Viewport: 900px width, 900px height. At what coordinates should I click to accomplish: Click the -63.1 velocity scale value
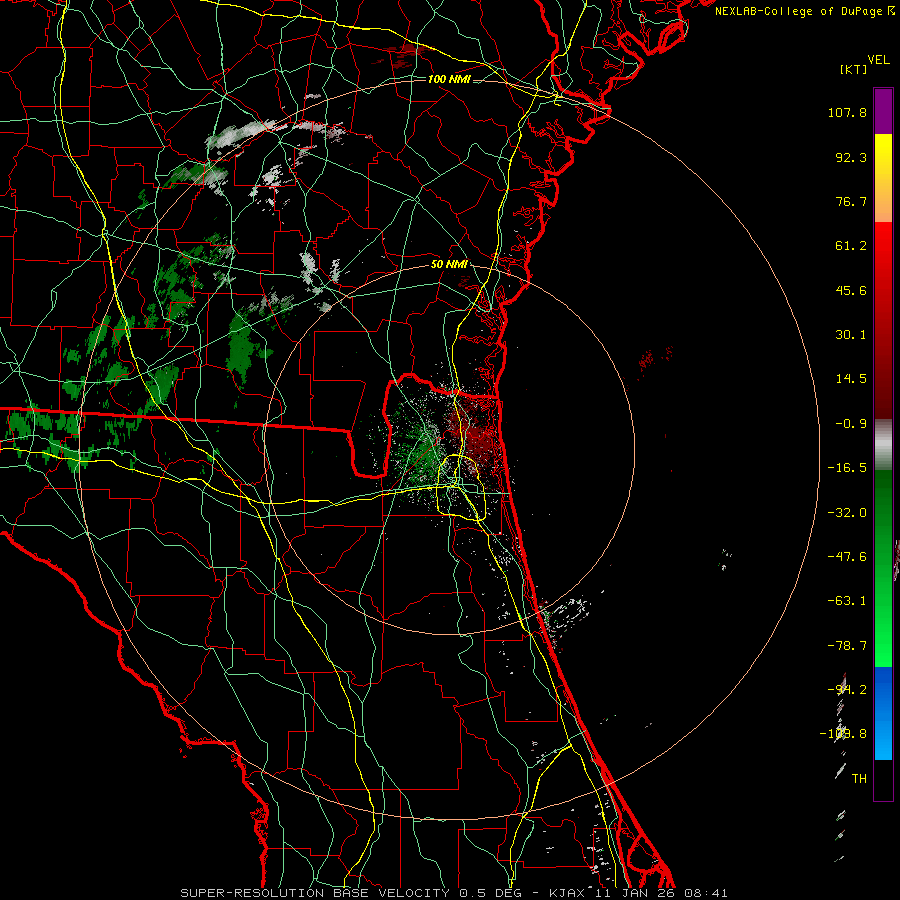(x=847, y=601)
